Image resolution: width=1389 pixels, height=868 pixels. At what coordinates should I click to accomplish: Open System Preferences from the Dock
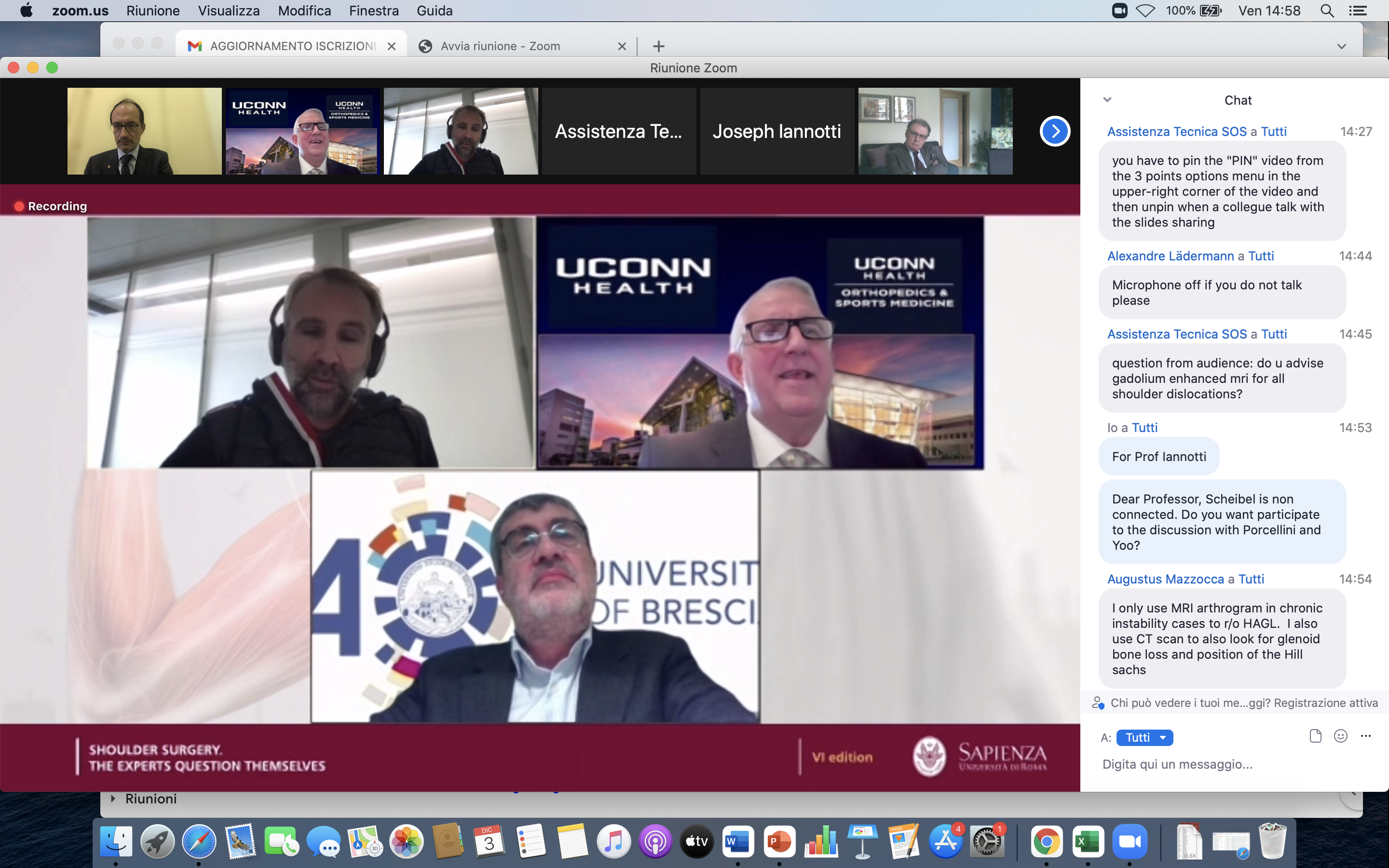click(987, 842)
